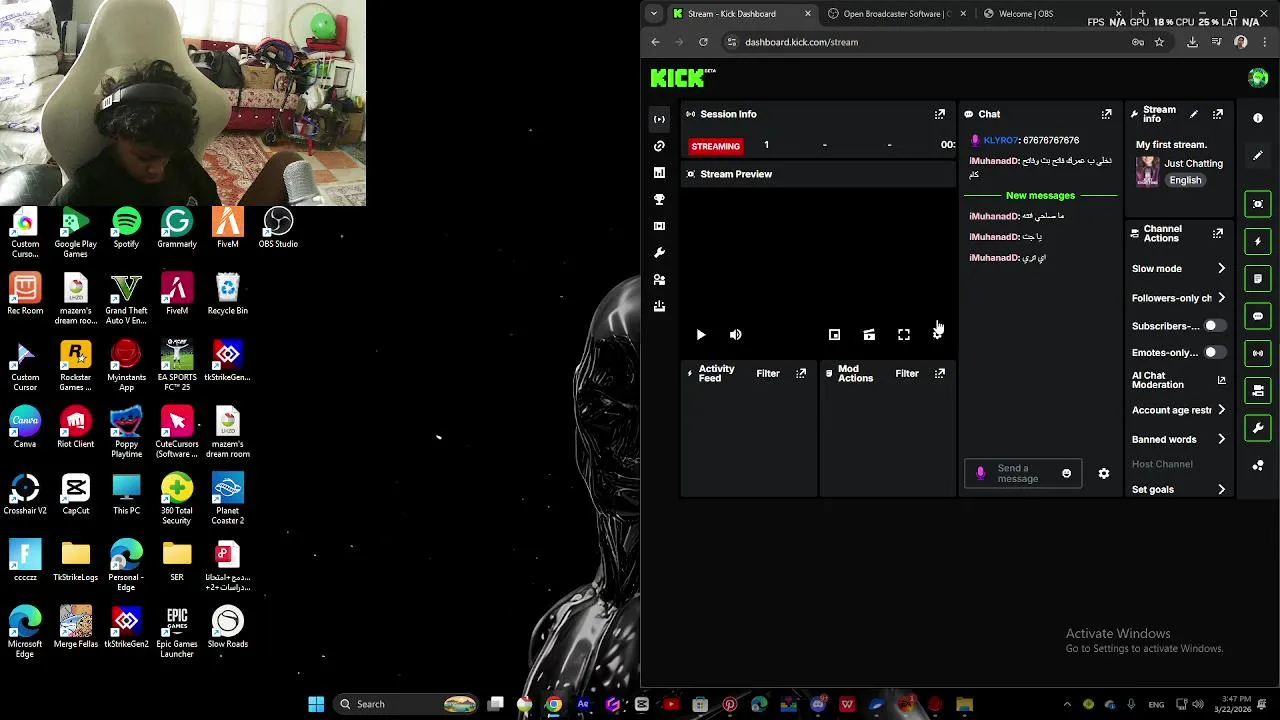Open the Activity Feed Filter

[x=768, y=374]
